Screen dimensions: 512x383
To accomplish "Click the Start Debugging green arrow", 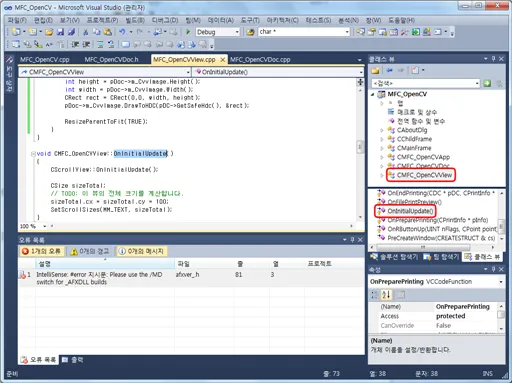I will tap(188, 32).
